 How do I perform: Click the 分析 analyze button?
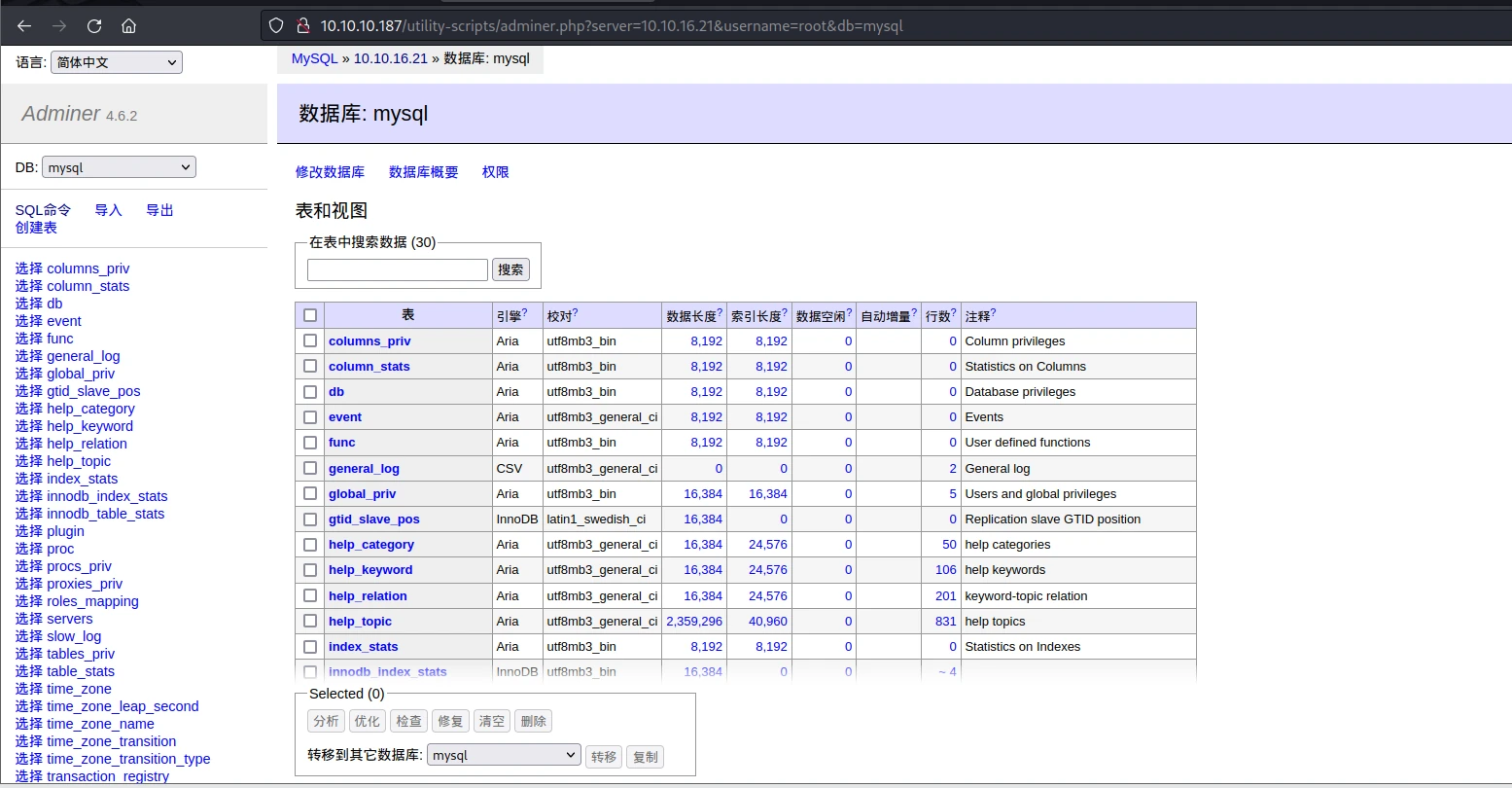(x=326, y=721)
